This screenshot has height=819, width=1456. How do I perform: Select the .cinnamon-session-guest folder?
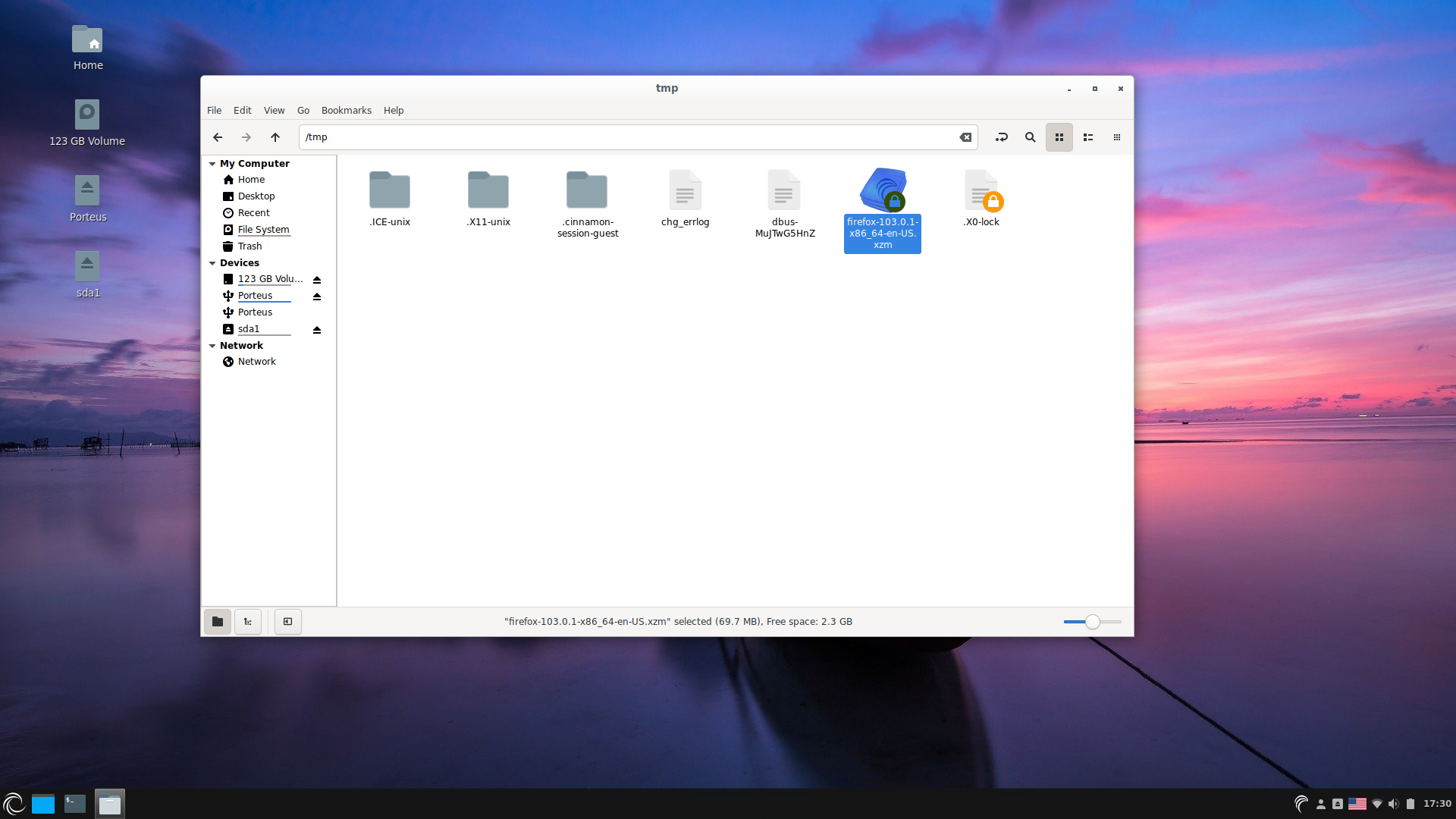coord(588,204)
